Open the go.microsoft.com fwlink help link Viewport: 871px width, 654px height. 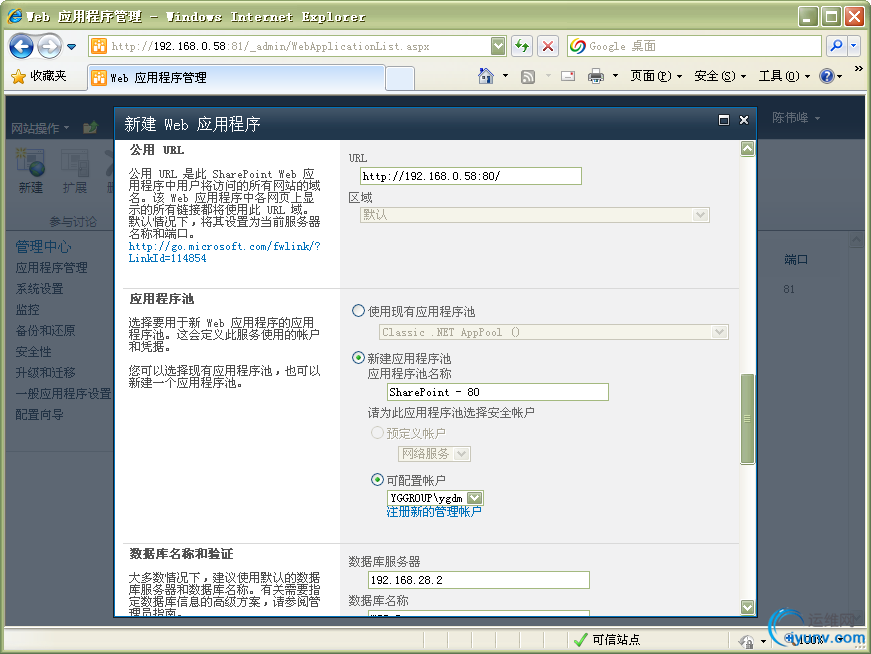point(224,252)
